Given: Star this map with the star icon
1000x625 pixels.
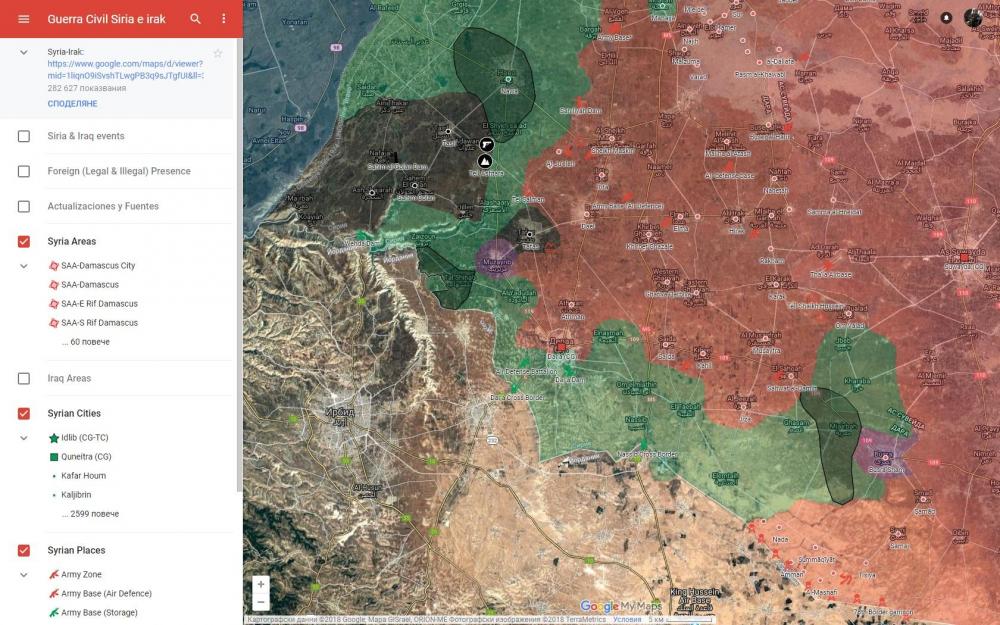Looking at the screenshot, I should 217,53.
